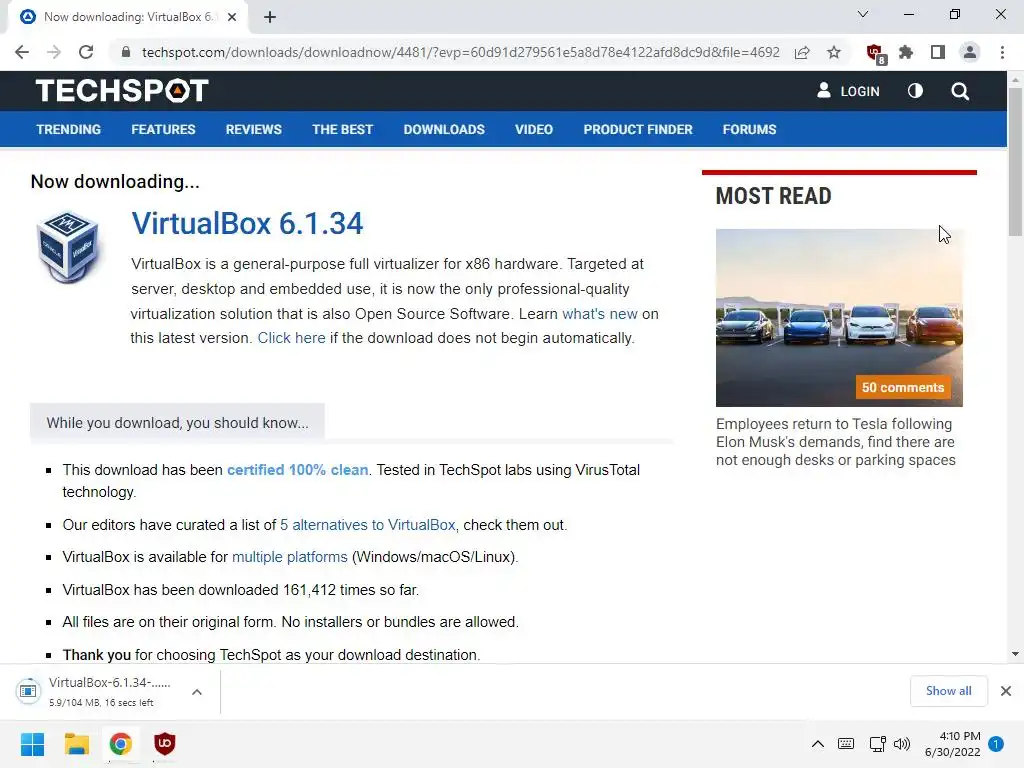This screenshot has width=1024, height=768.
Task: Close the downloads bar
Action: 1006,691
